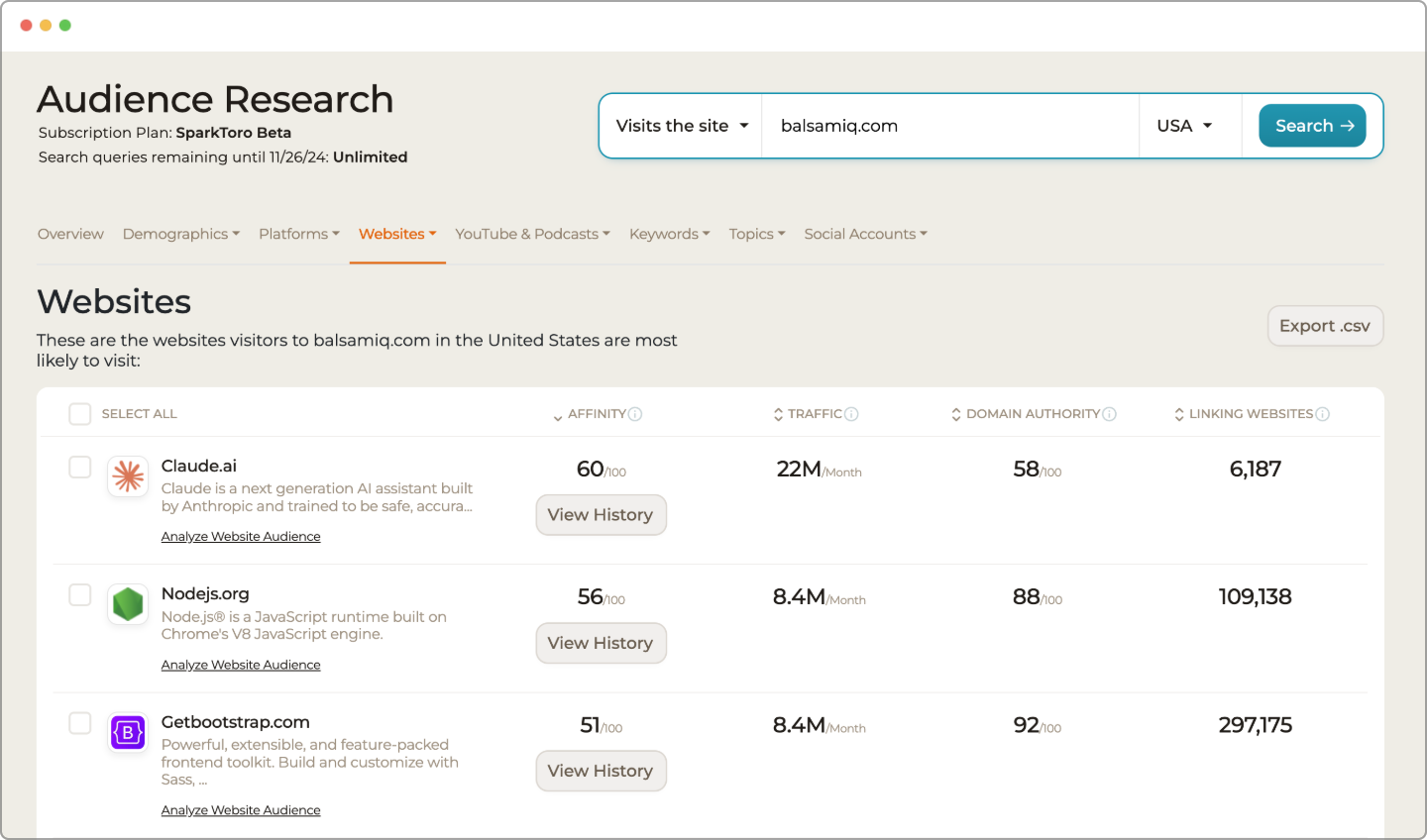Sort by Traffic column arrows
The image size is (1427, 840).
779,414
